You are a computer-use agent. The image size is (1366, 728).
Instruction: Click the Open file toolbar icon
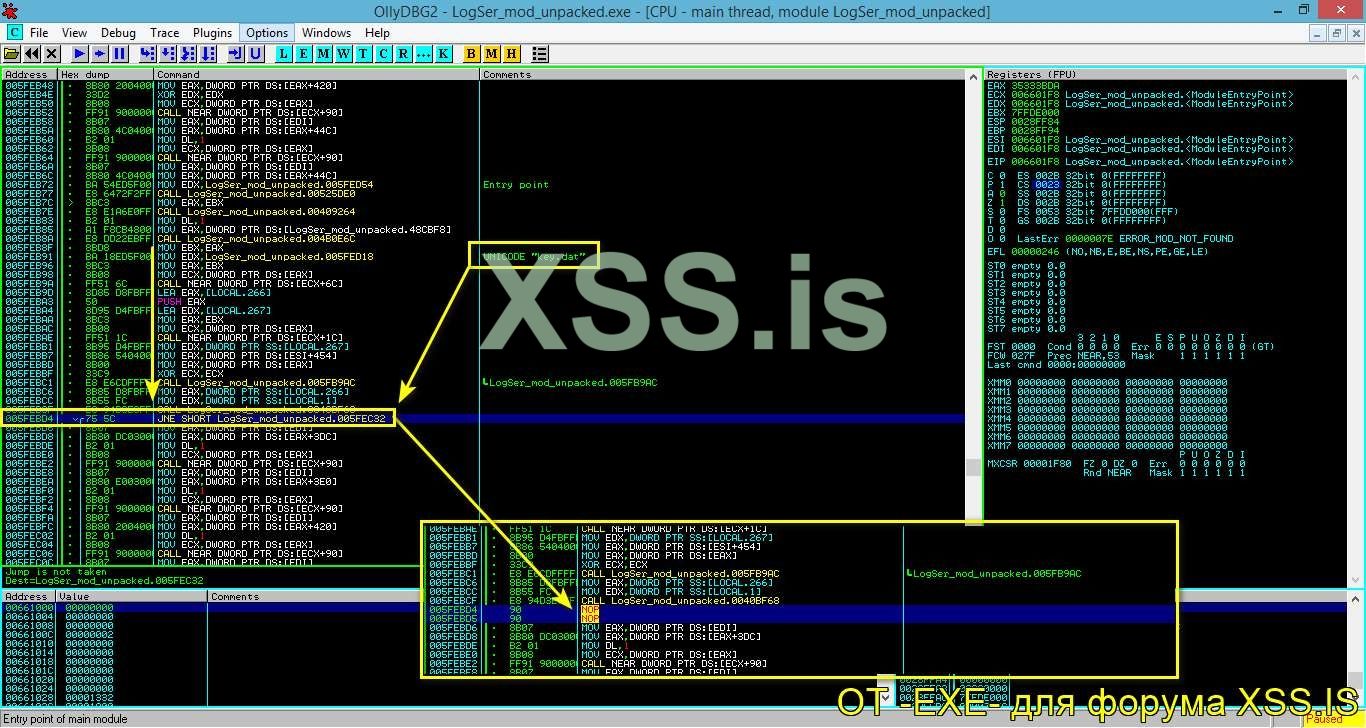coord(12,54)
